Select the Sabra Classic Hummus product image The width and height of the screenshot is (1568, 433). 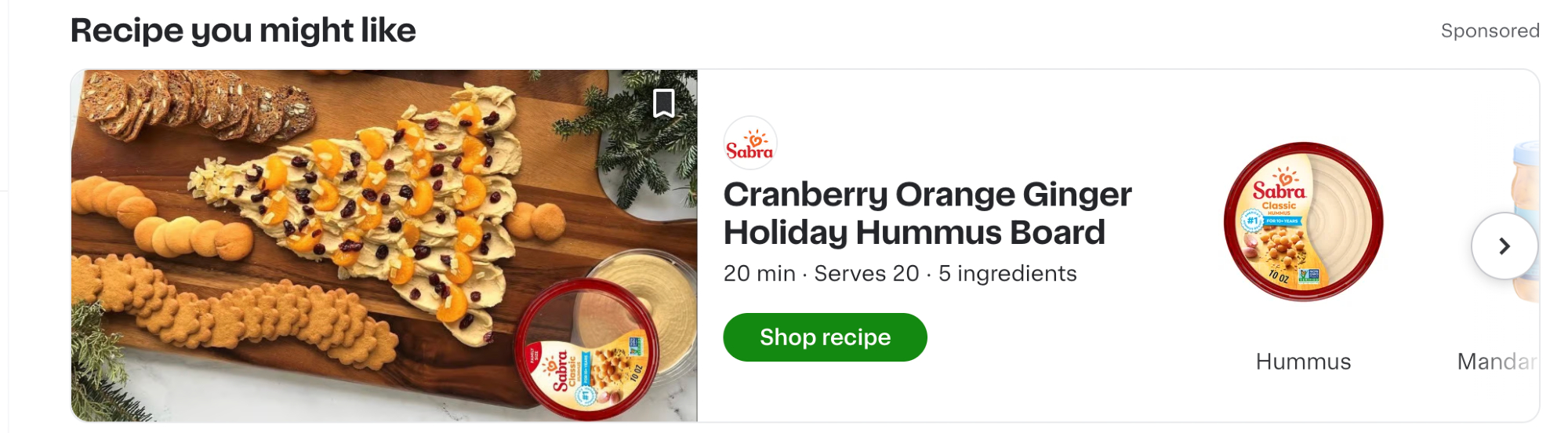1303,222
